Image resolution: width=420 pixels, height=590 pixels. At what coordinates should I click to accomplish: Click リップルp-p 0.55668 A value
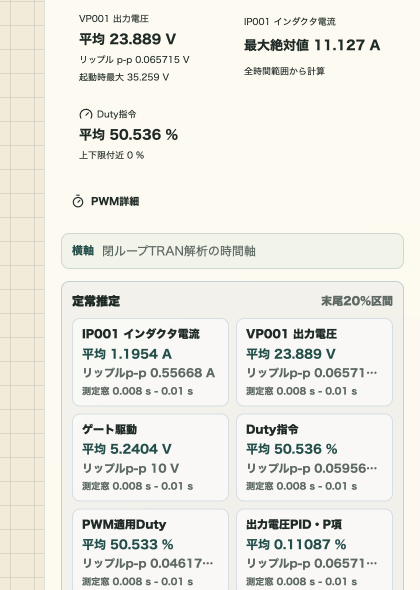pos(149,373)
